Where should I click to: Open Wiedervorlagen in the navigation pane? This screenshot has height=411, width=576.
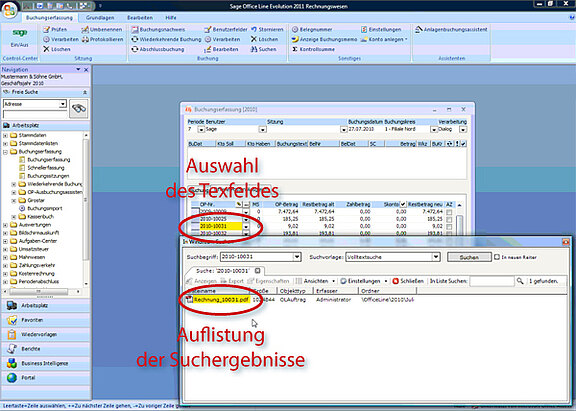pyautogui.click(x=46, y=335)
